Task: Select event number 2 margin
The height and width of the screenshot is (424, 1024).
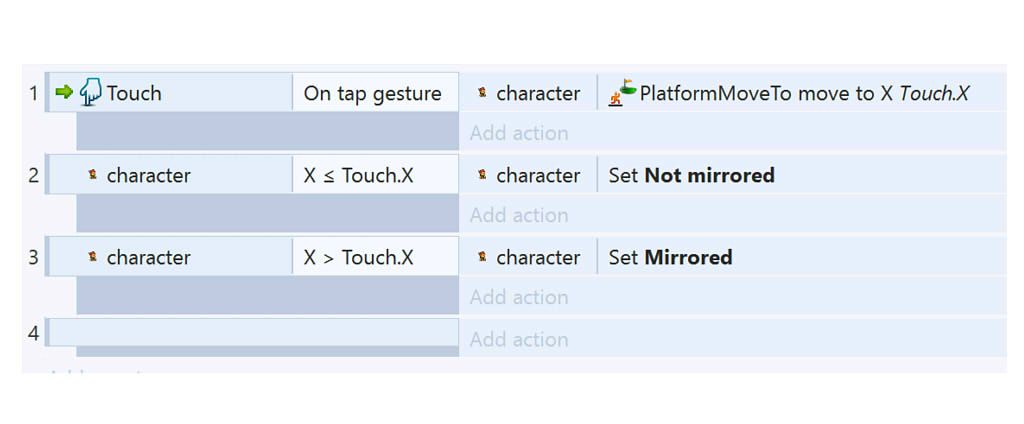Action: (33, 175)
